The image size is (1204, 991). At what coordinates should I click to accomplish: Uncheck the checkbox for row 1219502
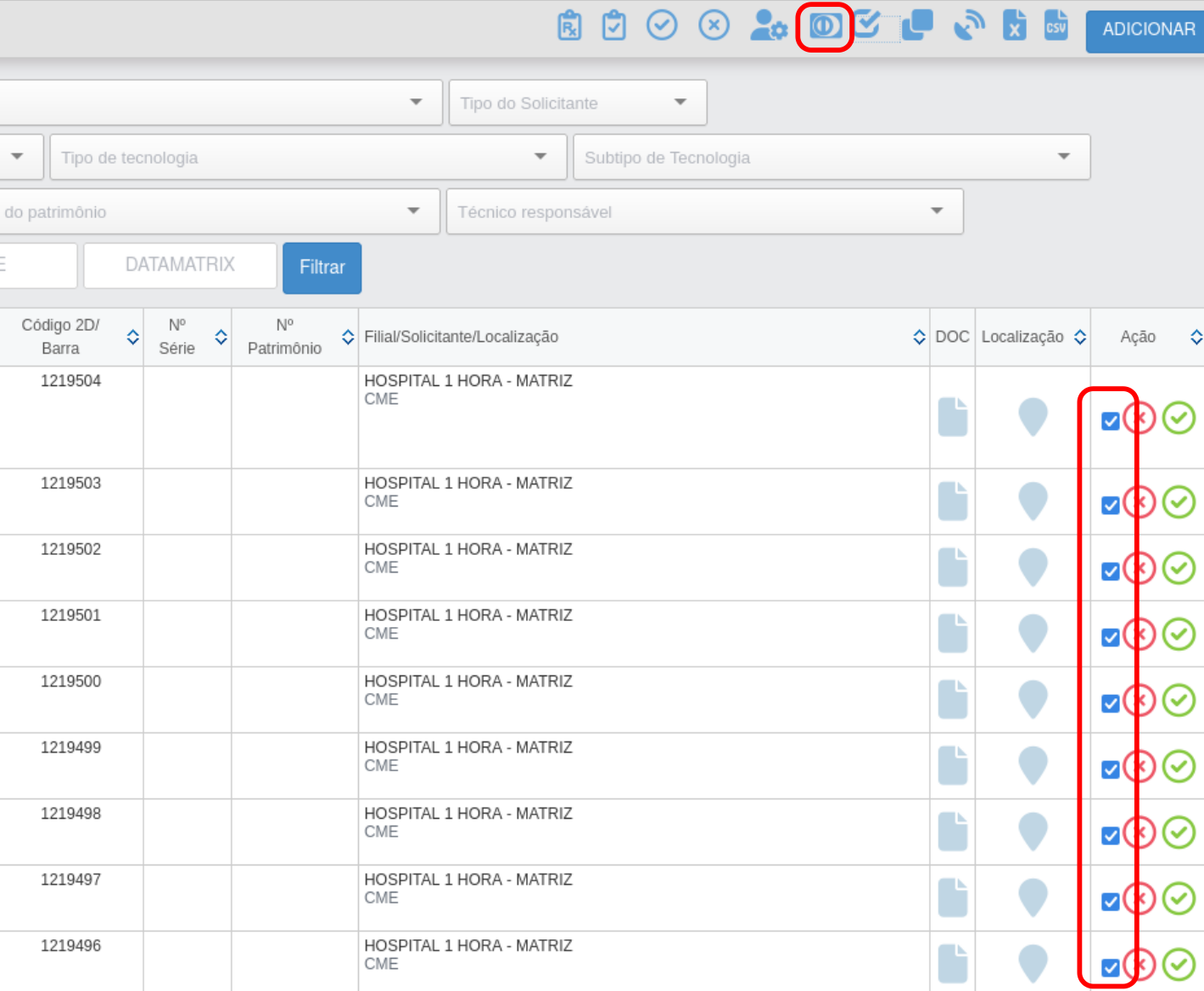[1111, 571]
